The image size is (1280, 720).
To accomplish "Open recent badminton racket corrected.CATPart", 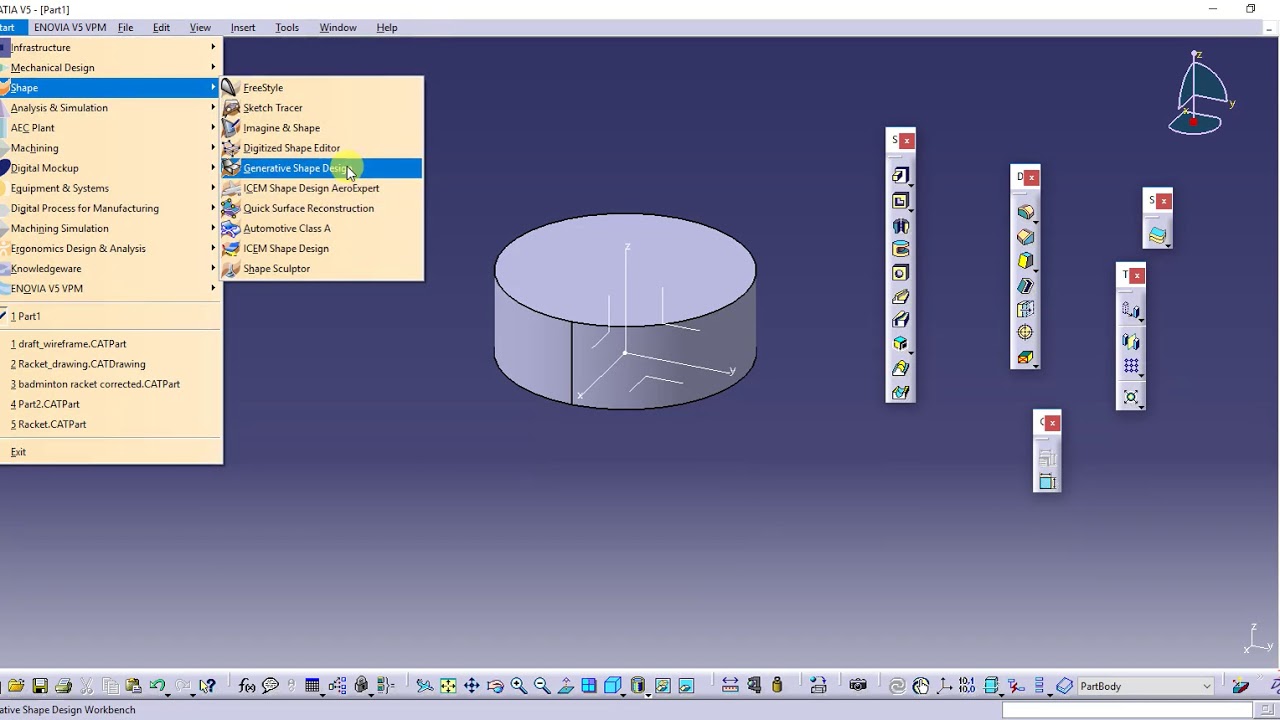I will pos(110,384).
